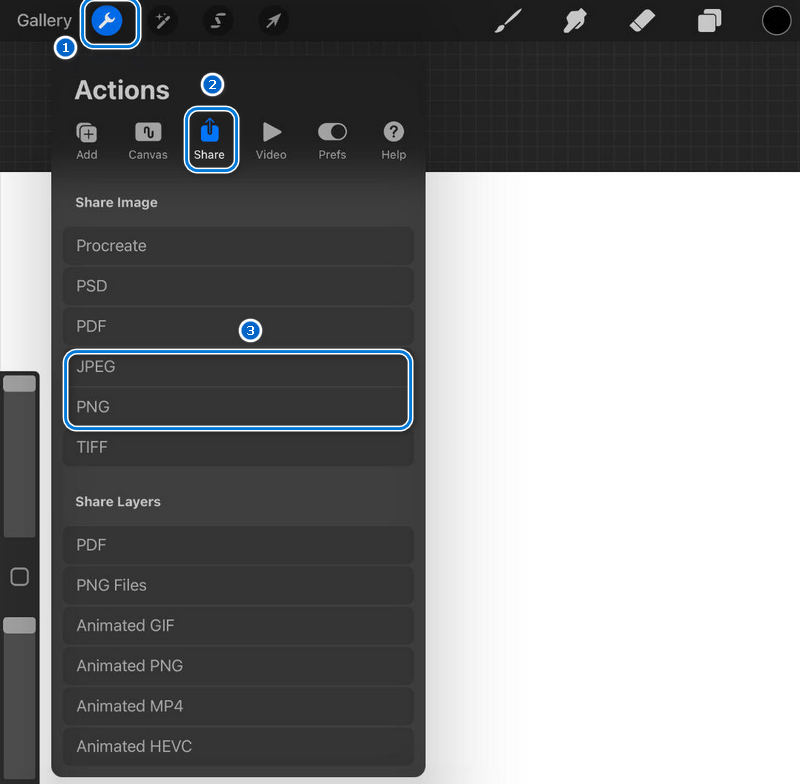Select the Smudge tool

click(x=575, y=21)
